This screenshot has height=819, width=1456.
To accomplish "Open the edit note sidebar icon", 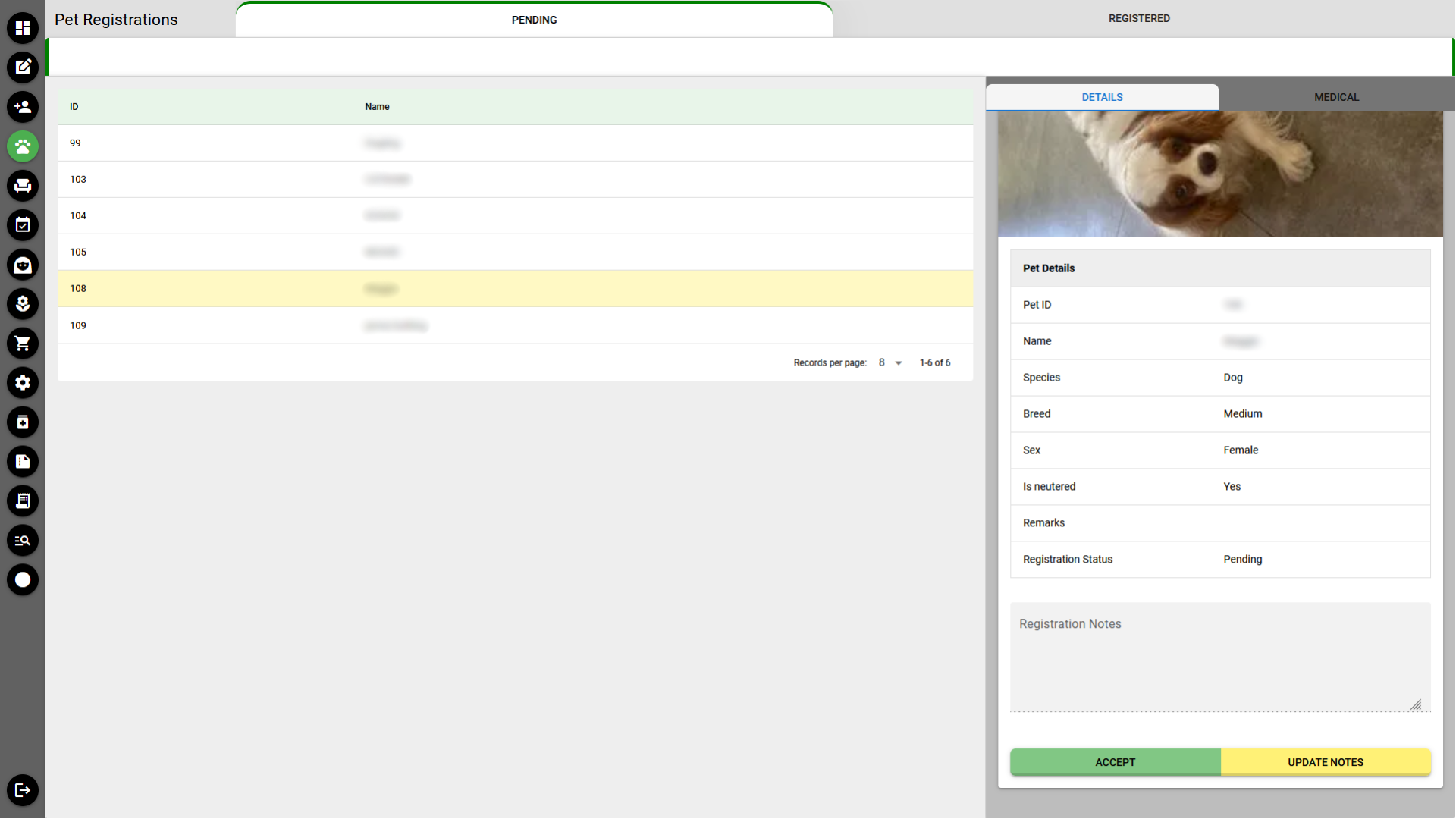I will [x=23, y=67].
